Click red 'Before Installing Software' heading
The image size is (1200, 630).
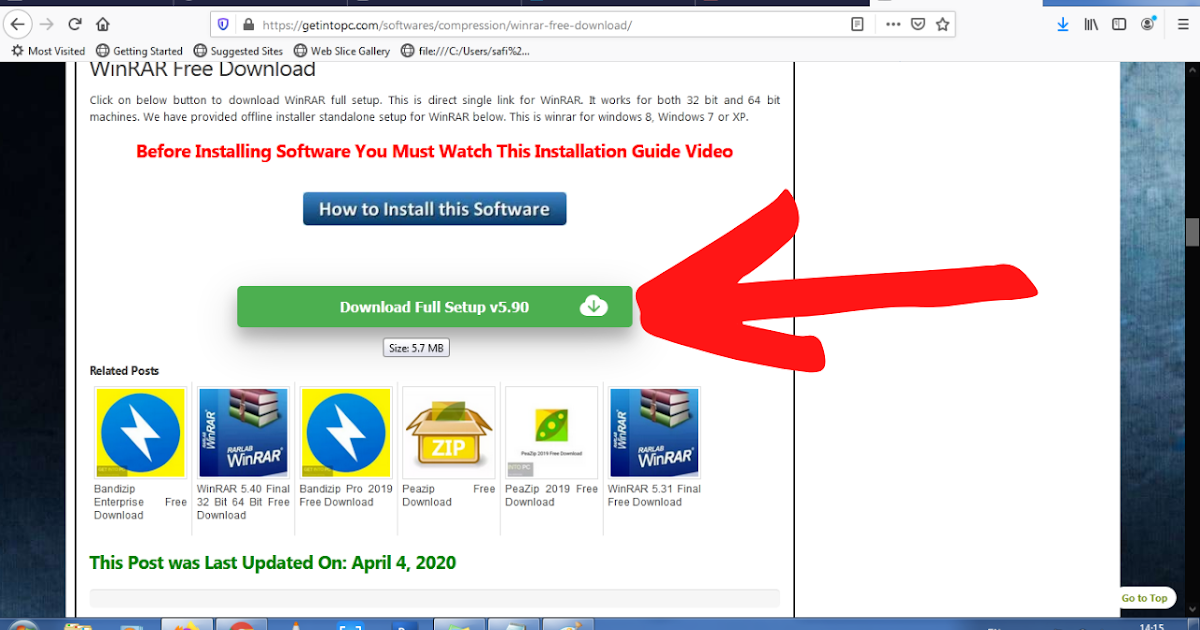point(435,152)
